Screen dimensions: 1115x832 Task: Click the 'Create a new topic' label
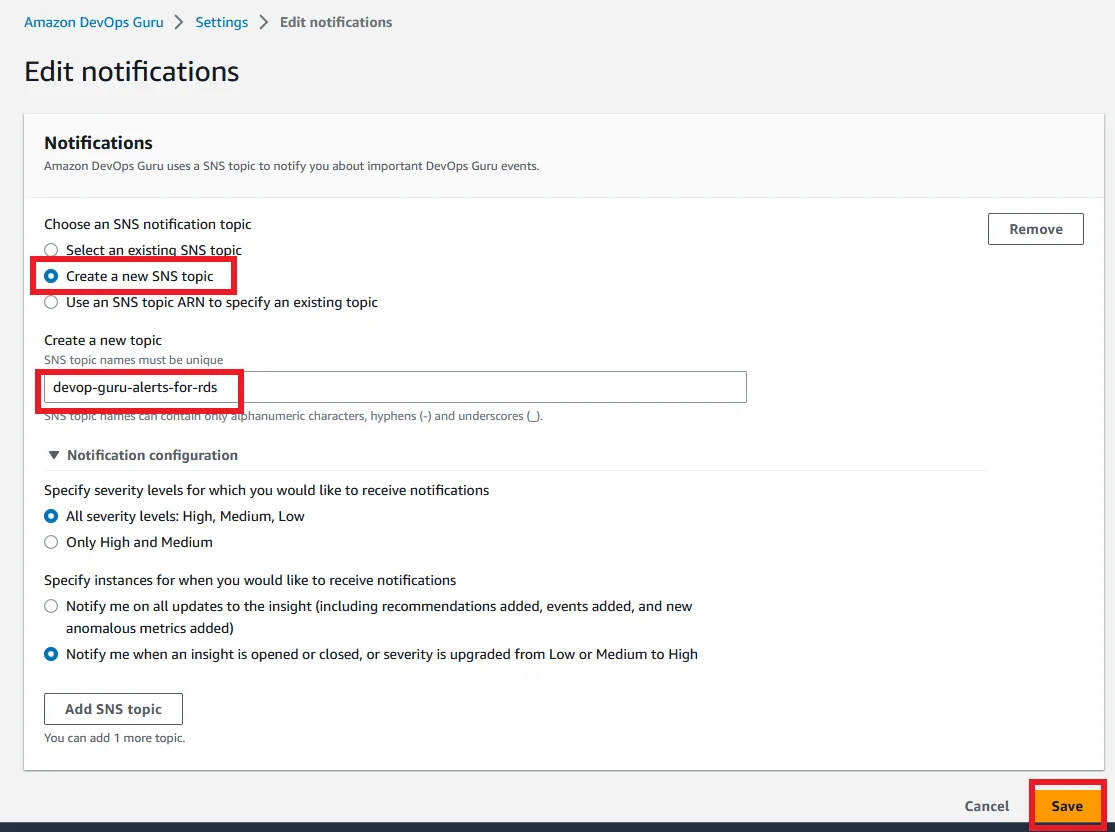[x=103, y=340]
